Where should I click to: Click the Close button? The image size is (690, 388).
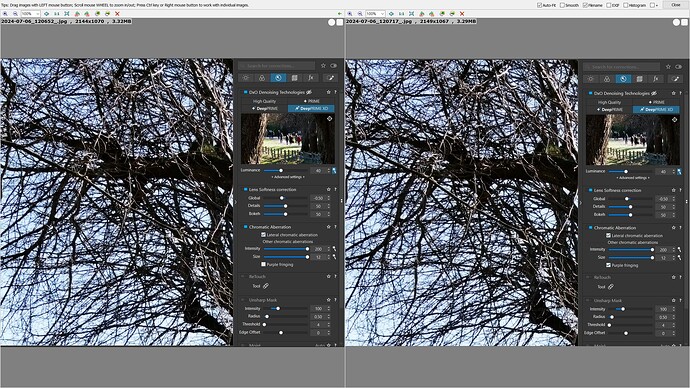pyautogui.click(x=675, y=4)
